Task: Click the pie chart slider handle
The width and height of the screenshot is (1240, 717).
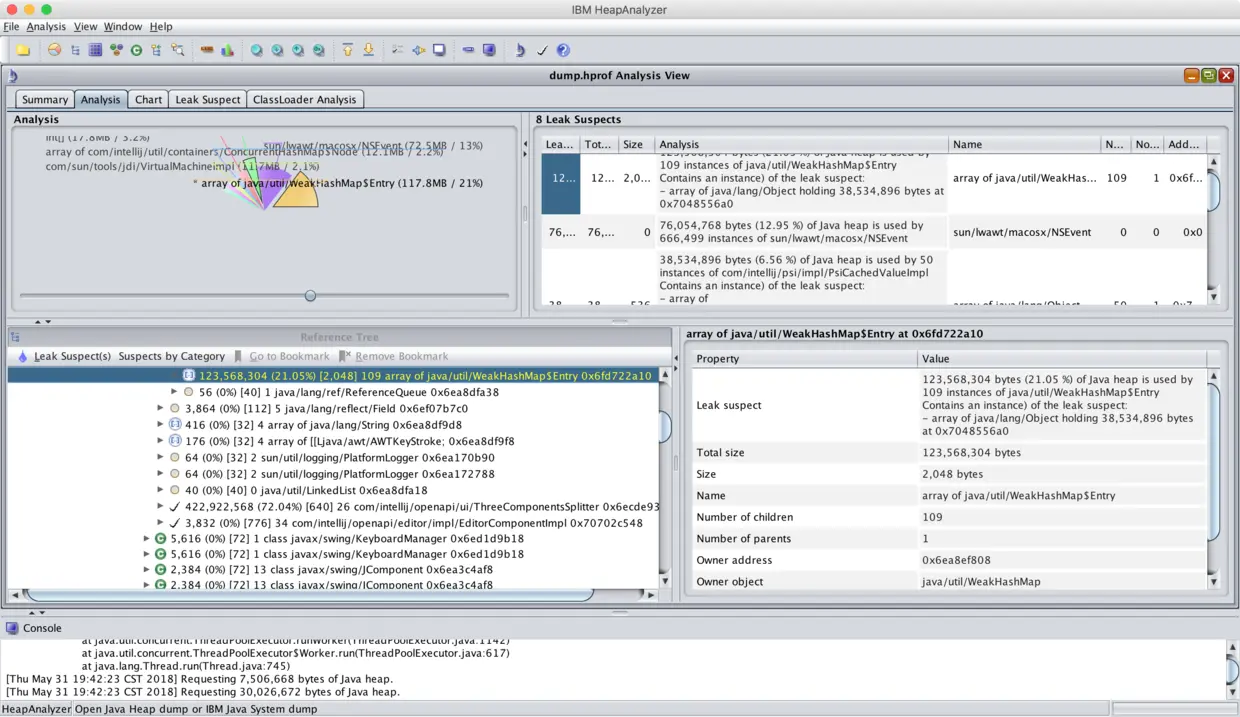Action: (310, 295)
